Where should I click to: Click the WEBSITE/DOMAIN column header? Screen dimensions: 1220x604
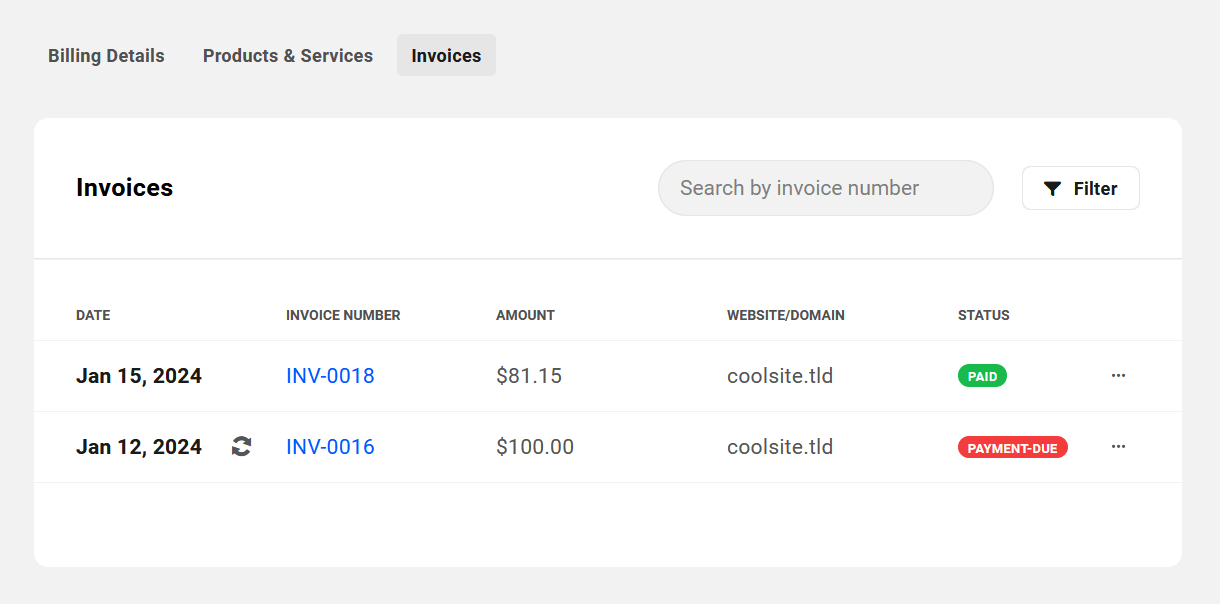(786, 315)
